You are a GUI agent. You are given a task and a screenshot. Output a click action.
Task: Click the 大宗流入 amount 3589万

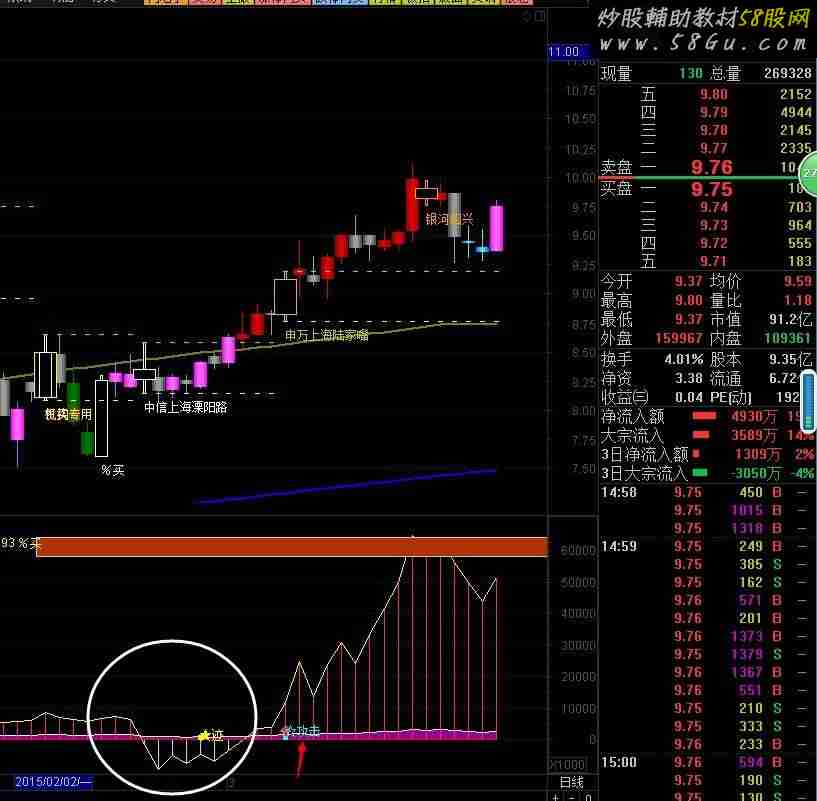click(x=753, y=435)
